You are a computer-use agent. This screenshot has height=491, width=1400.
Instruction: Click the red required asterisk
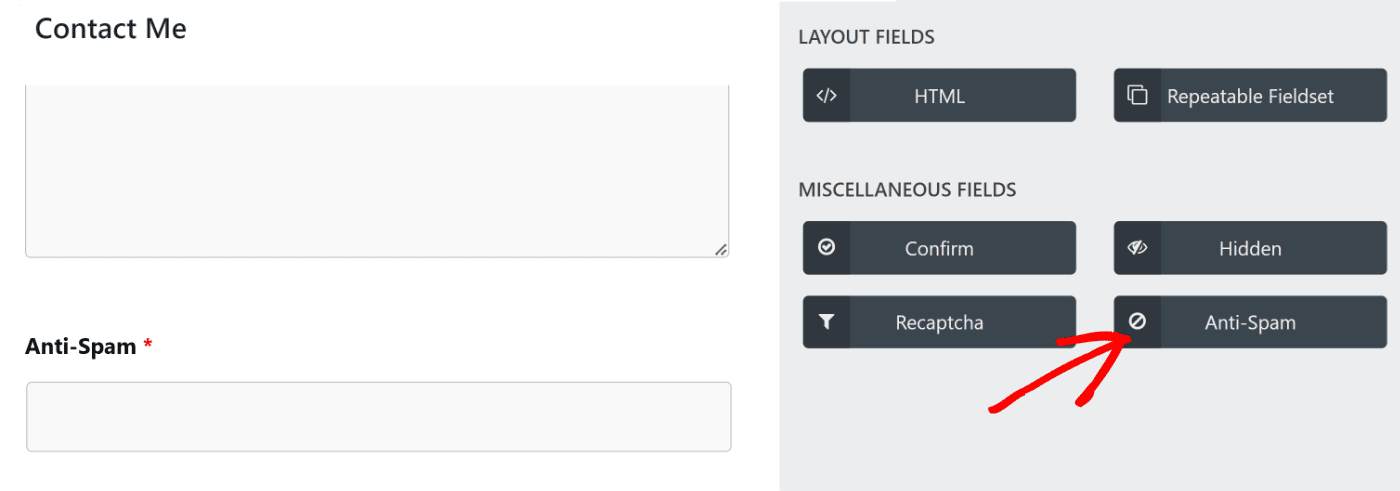148,345
